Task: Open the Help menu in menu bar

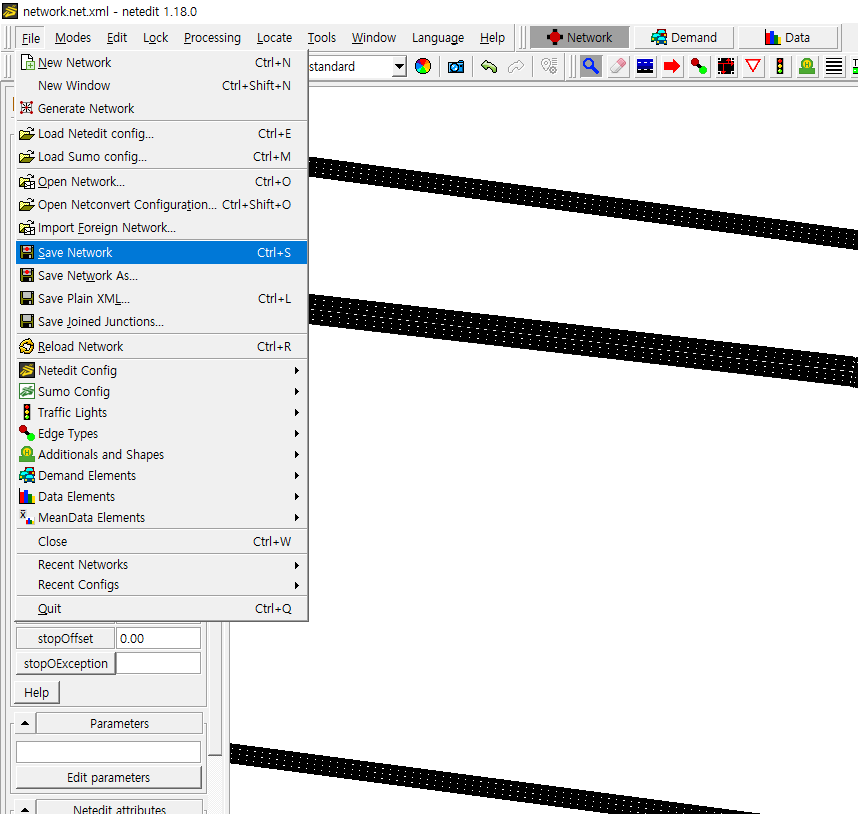Action: [x=492, y=38]
